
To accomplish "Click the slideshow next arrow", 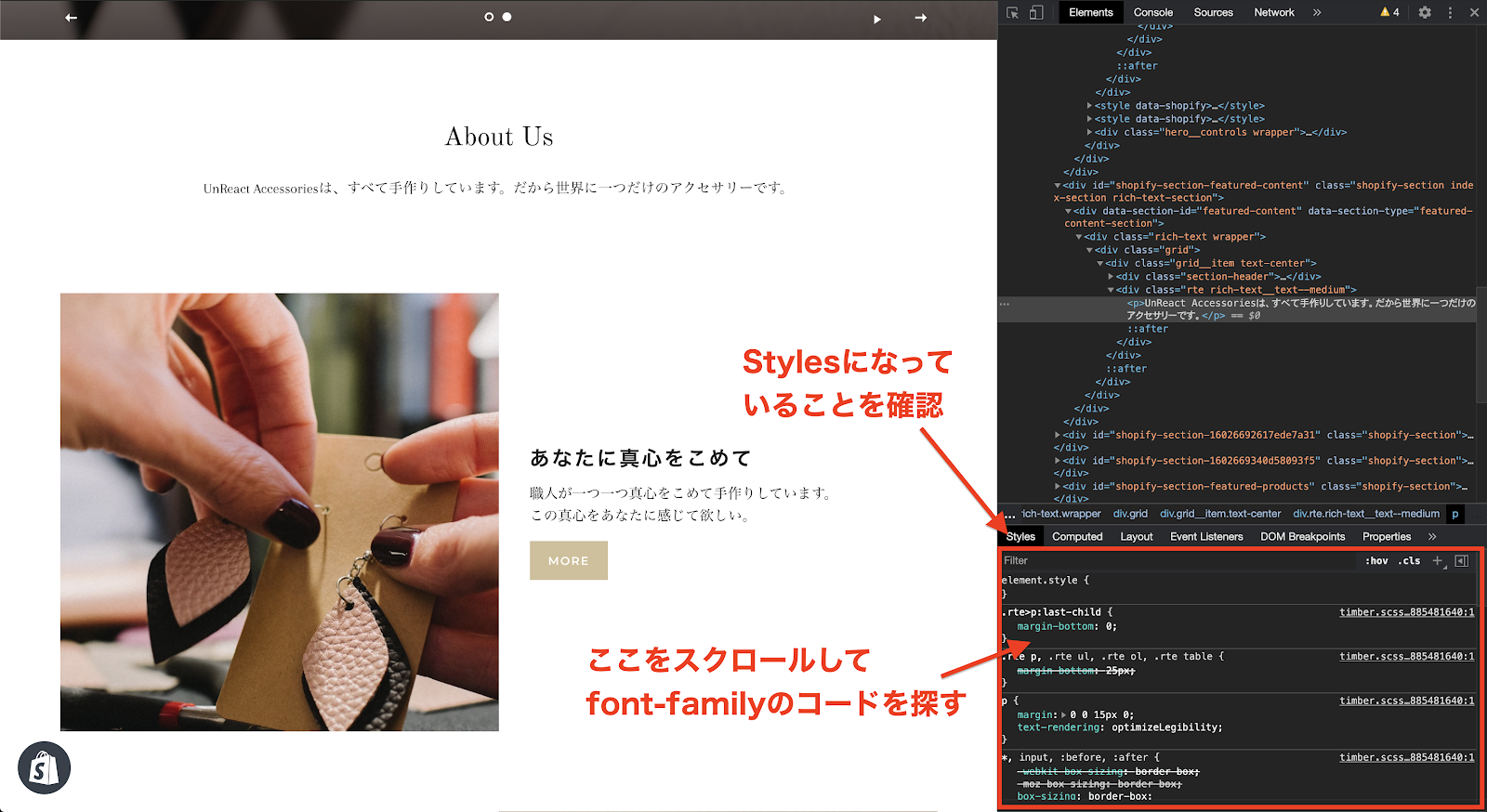I will coord(920,18).
